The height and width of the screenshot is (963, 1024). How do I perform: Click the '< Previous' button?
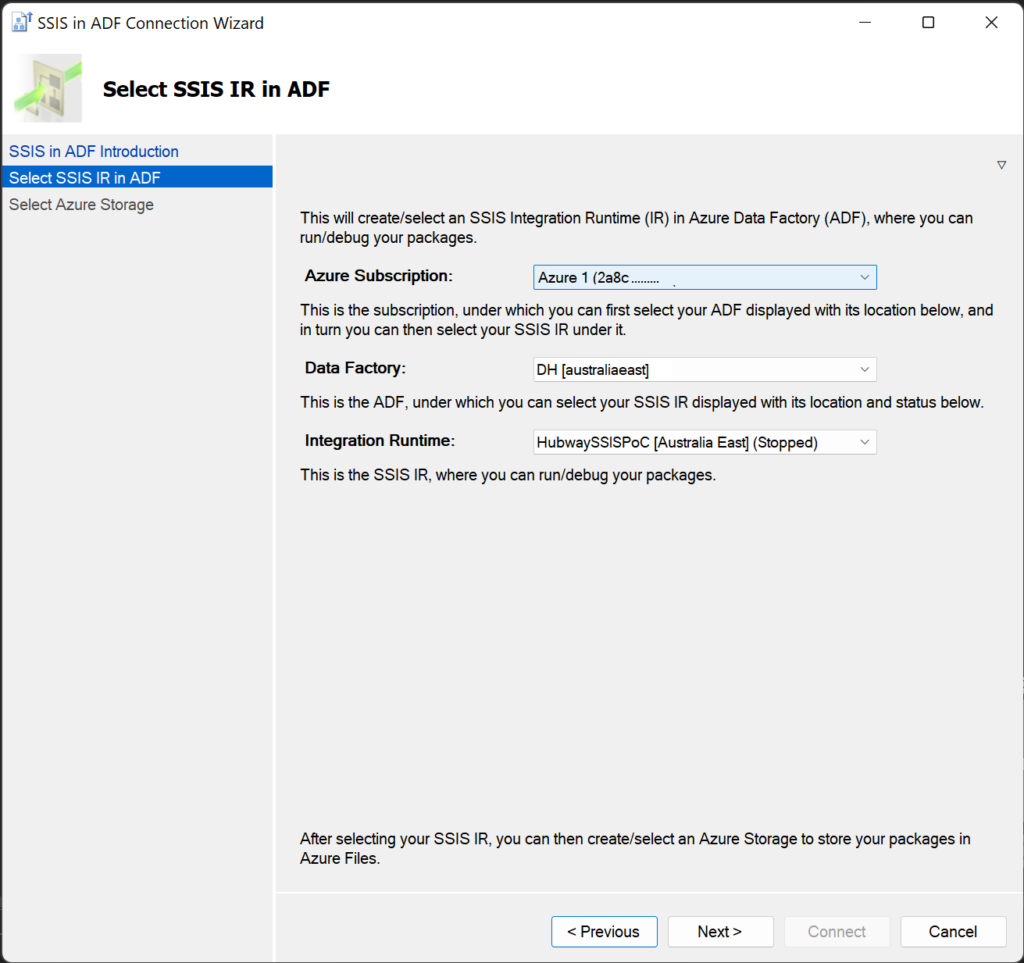click(604, 931)
